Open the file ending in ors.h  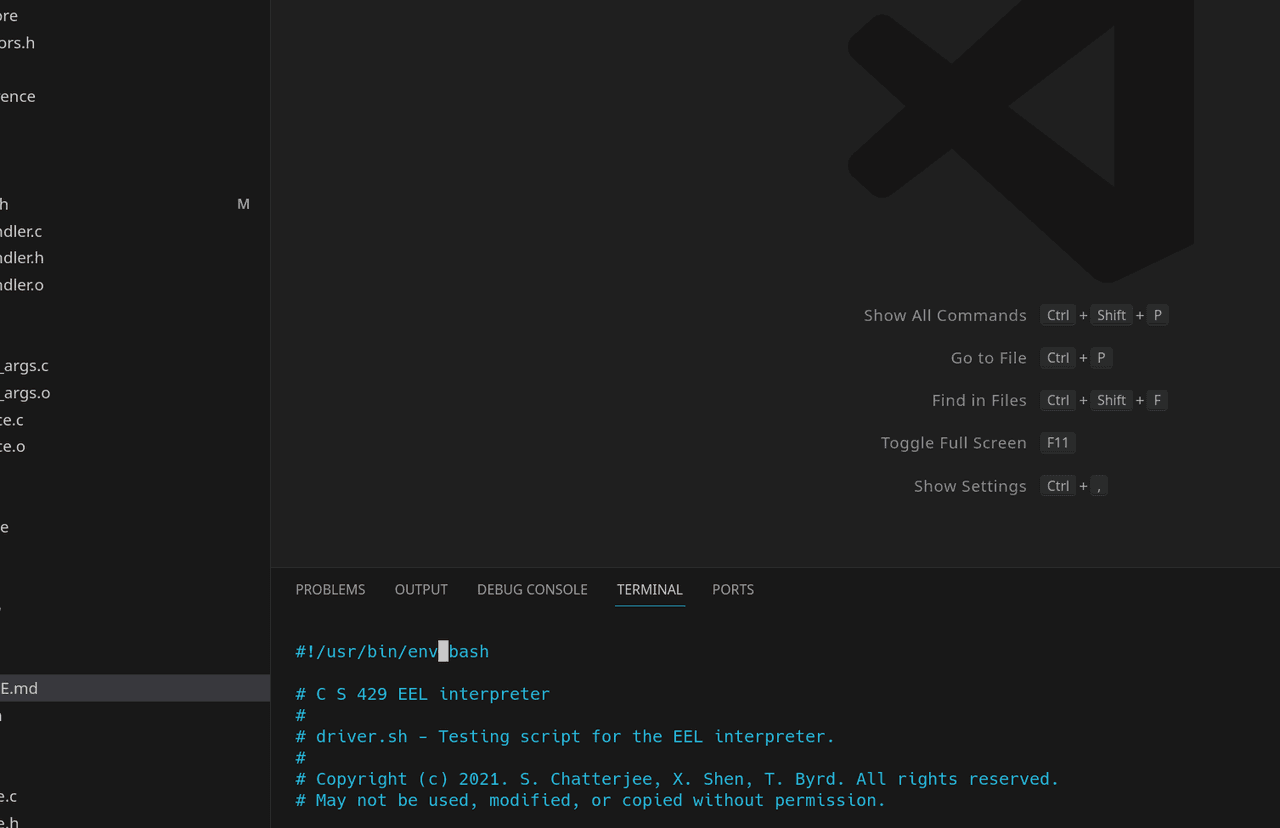tap(17, 43)
